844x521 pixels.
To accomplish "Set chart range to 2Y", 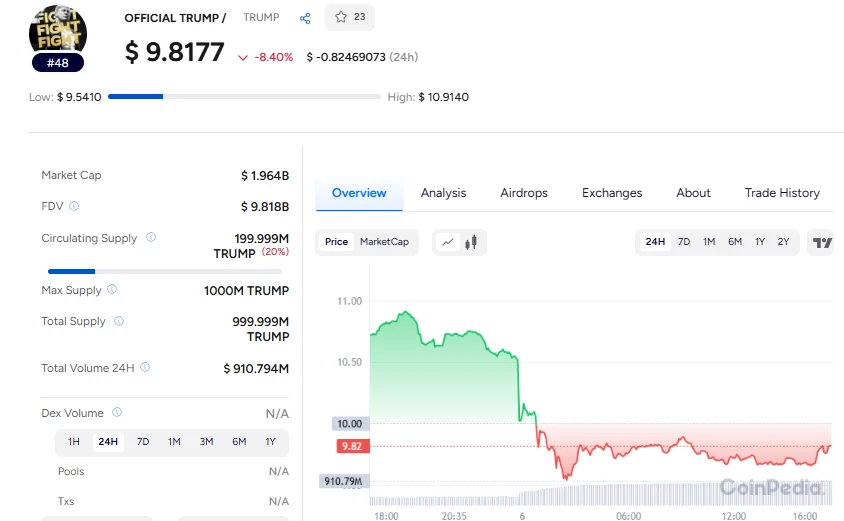I will click(x=783, y=242).
